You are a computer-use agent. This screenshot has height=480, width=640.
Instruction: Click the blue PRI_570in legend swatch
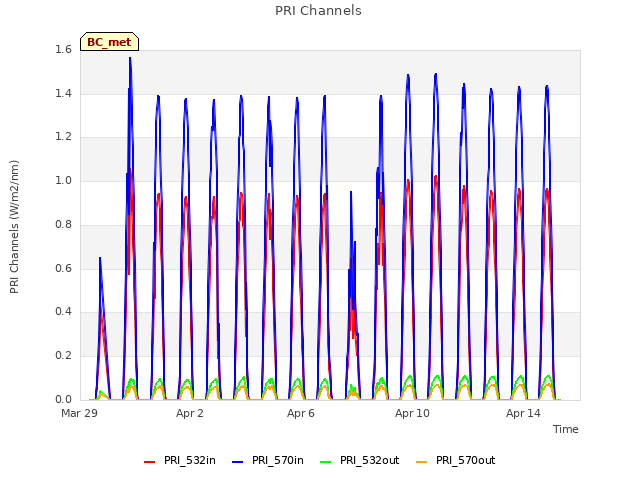[x=238, y=462]
